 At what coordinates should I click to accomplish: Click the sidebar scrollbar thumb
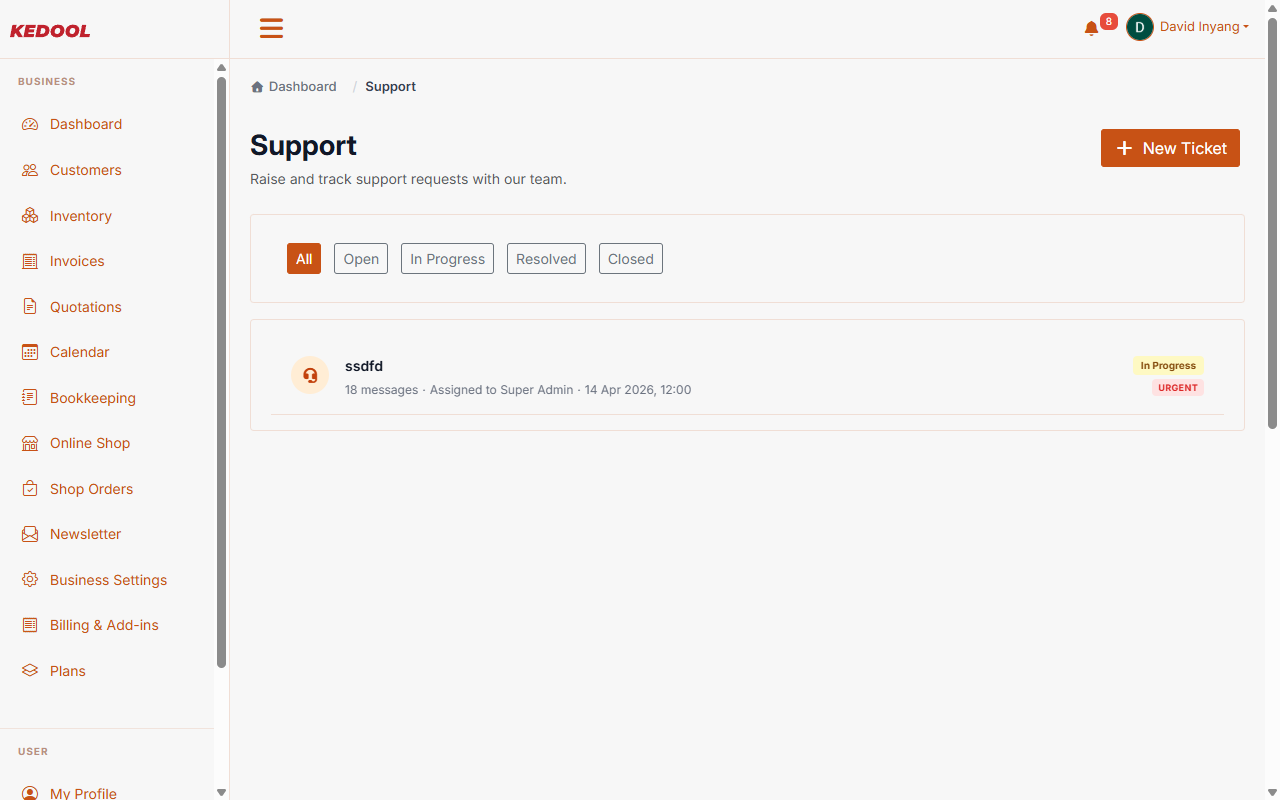point(221,372)
